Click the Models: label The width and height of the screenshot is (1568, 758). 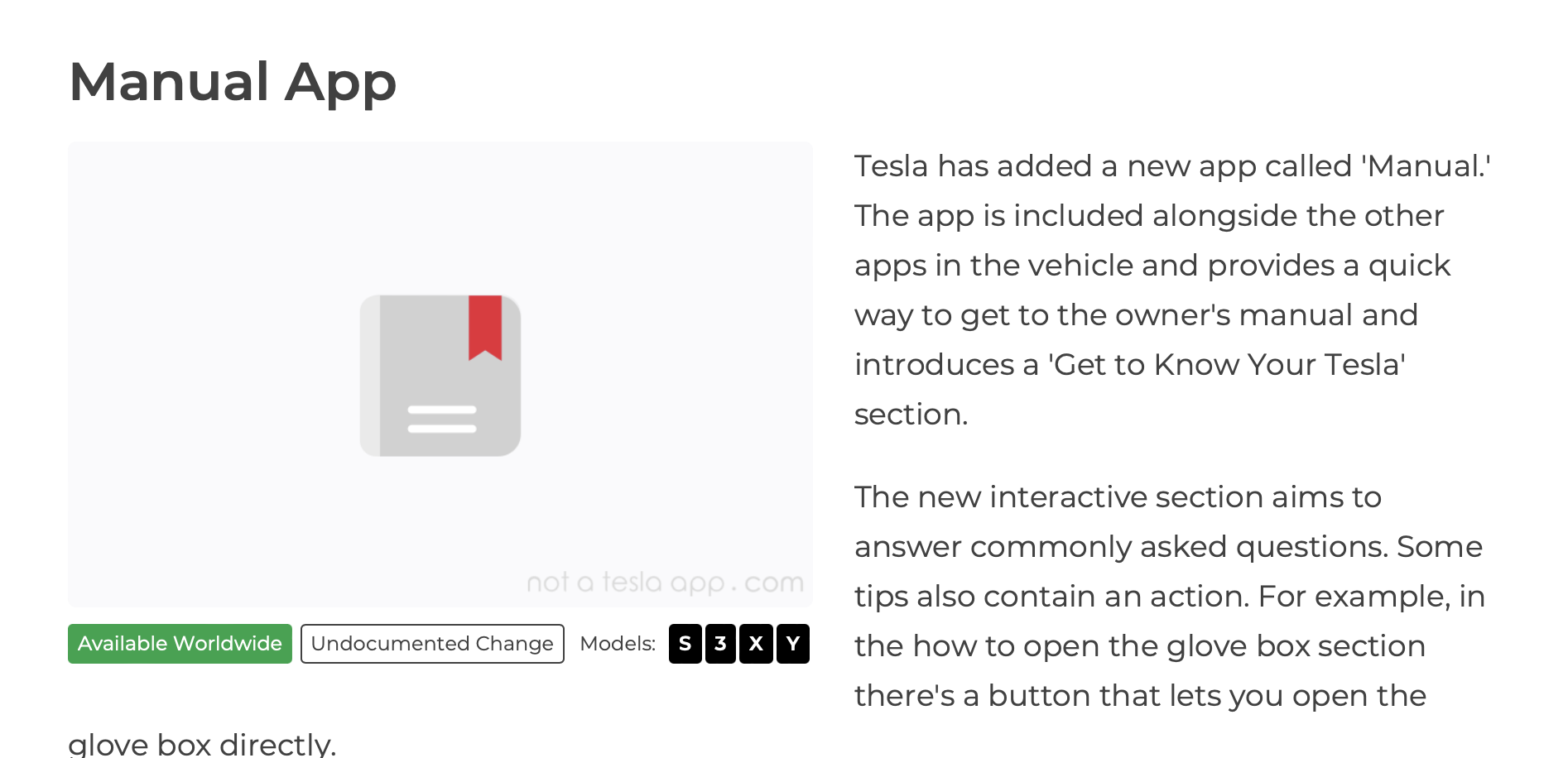pyautogui.click(x=618, y=644)
